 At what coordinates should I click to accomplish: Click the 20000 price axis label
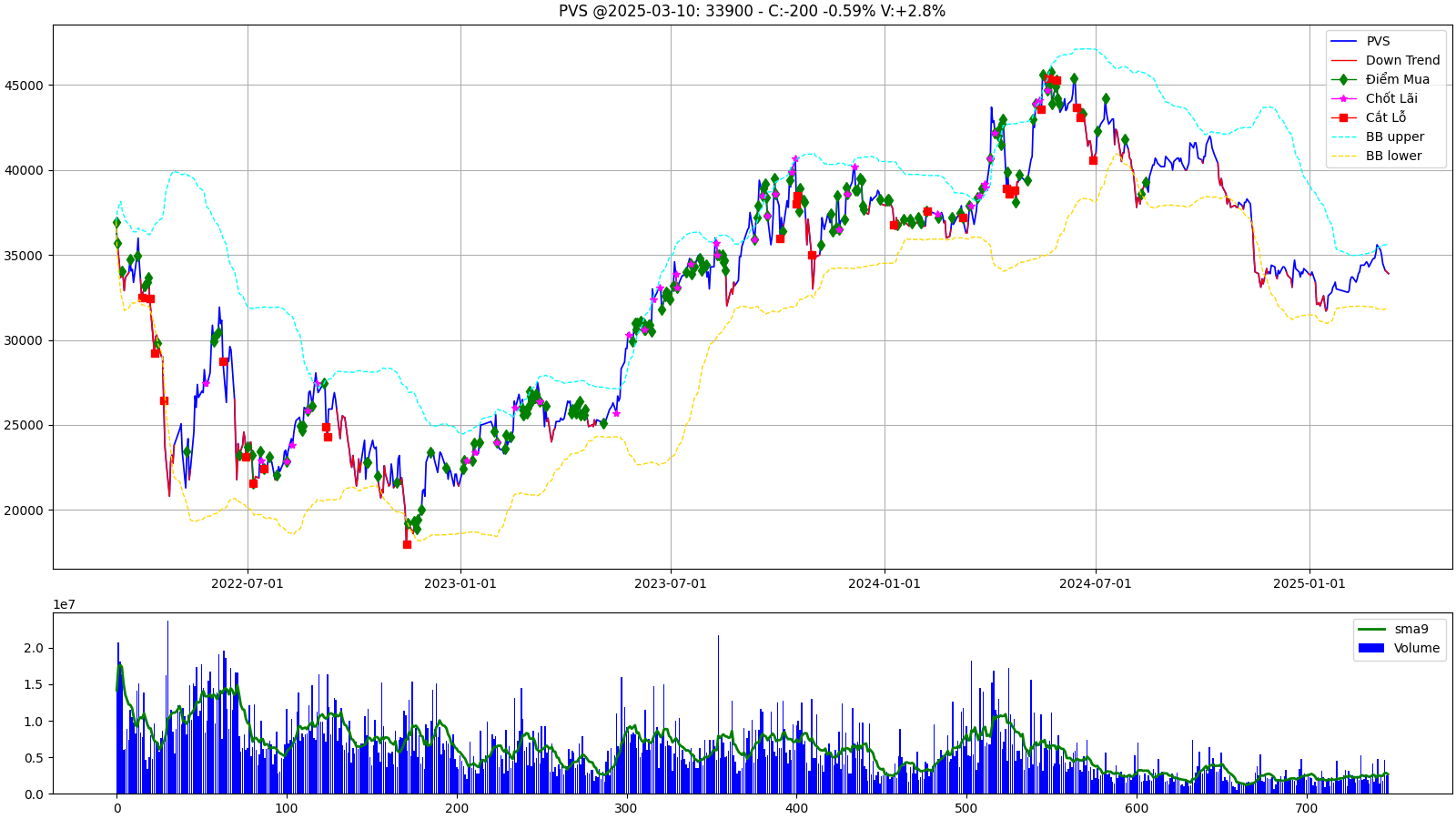pos(25,511)
